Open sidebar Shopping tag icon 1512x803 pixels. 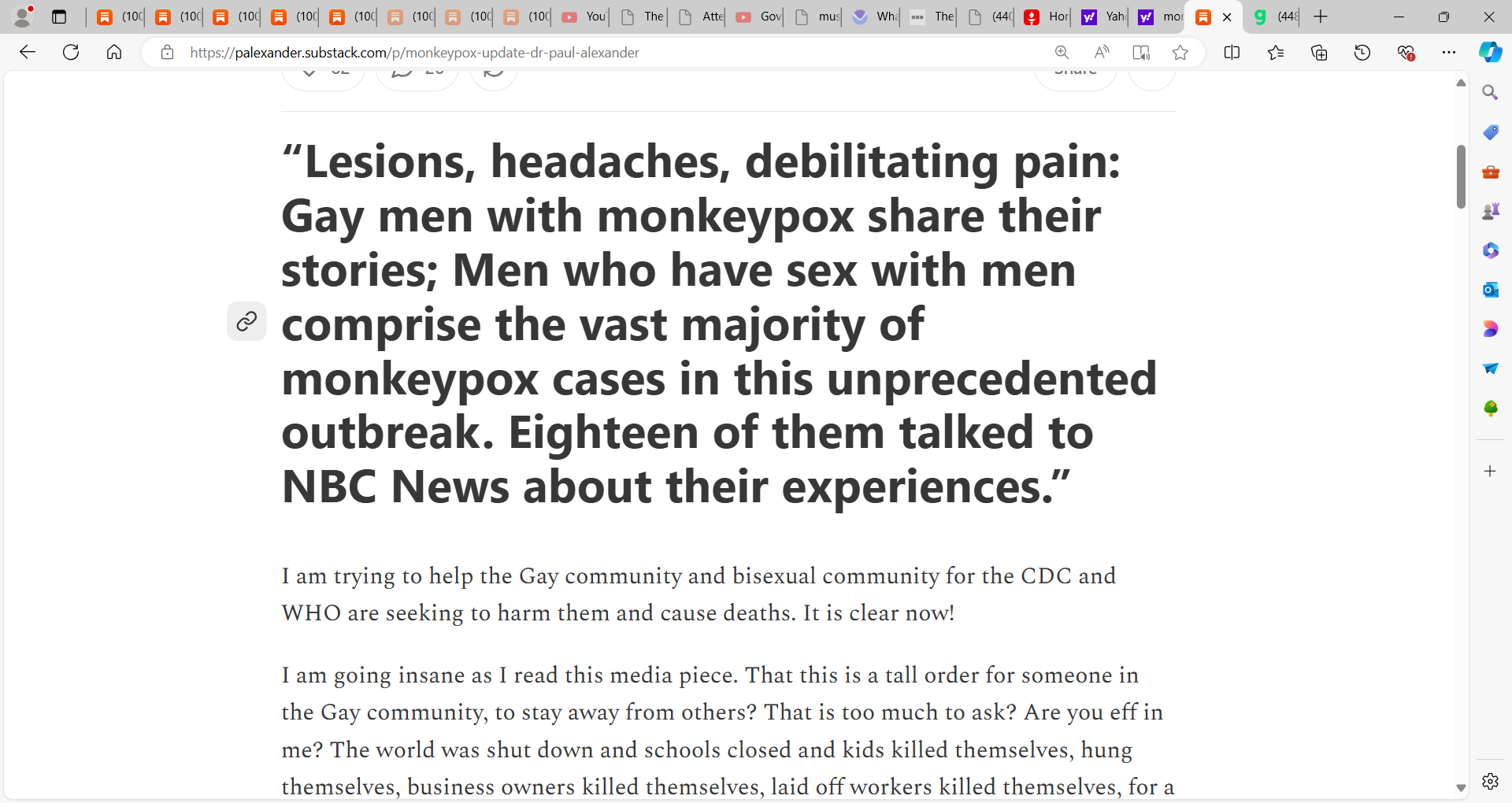tap(1490, 132)
